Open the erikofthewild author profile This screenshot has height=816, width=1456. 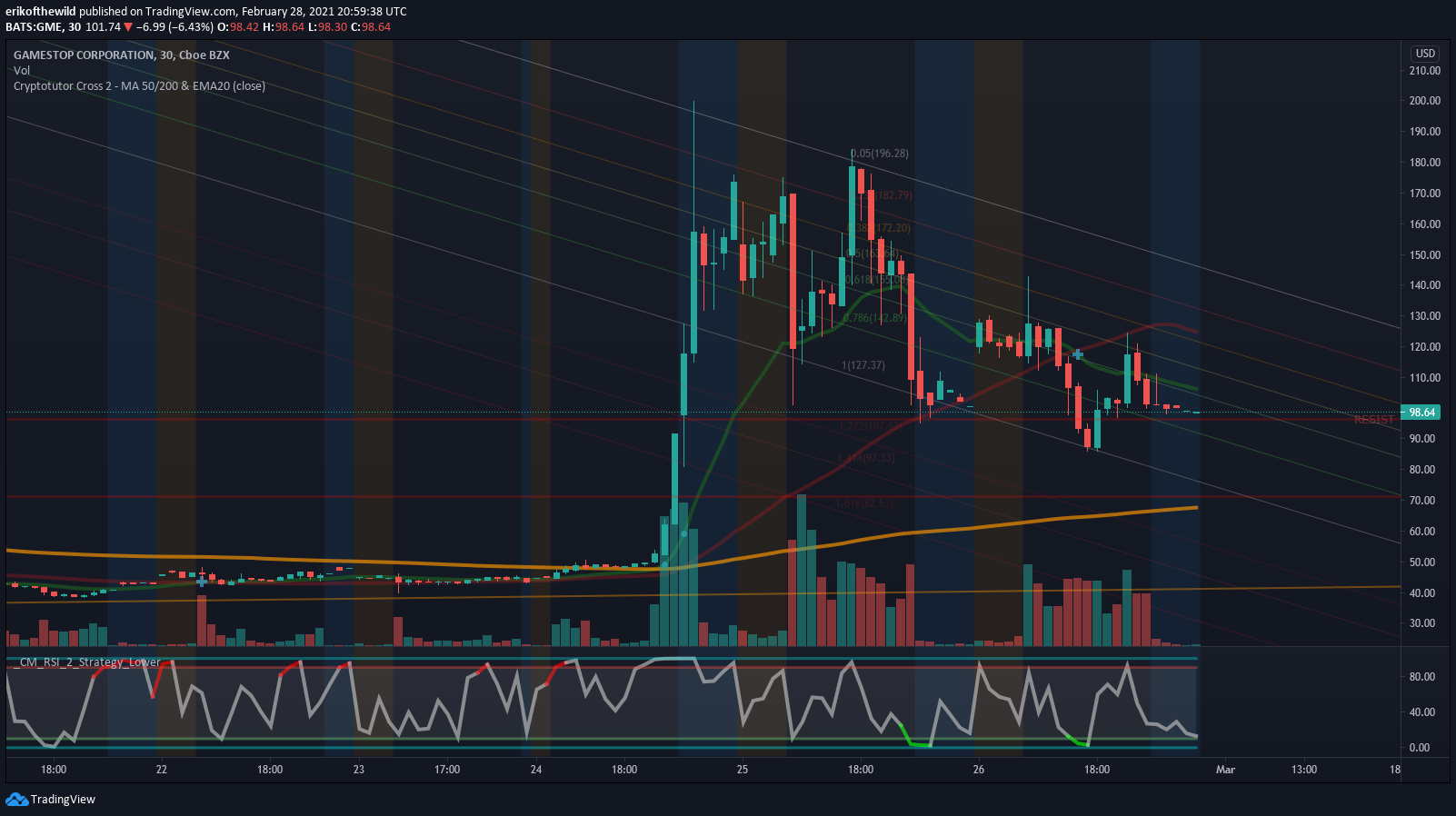(x=41, y=12)
